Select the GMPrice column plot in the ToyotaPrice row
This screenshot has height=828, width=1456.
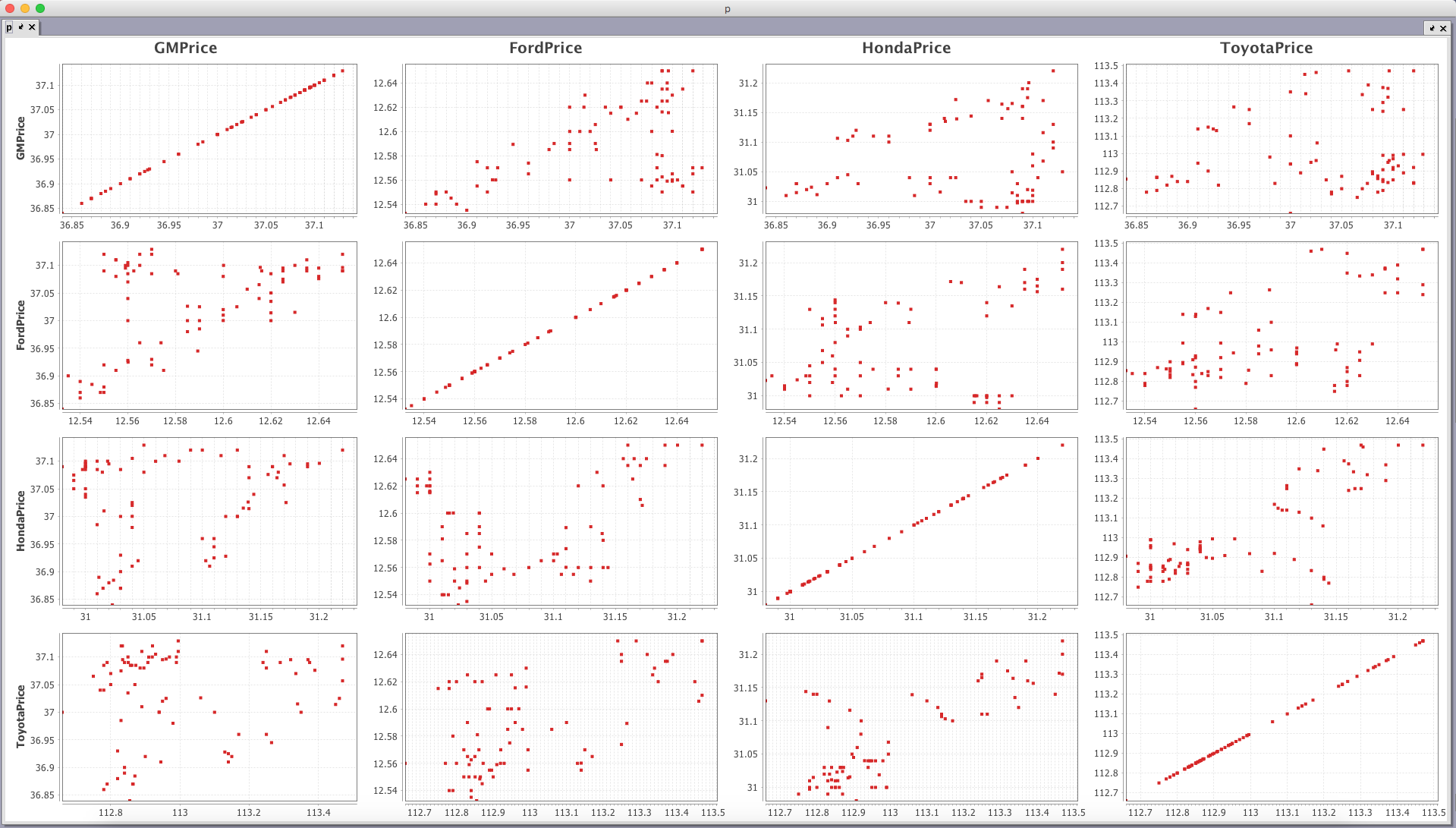[x=209, y=717]
